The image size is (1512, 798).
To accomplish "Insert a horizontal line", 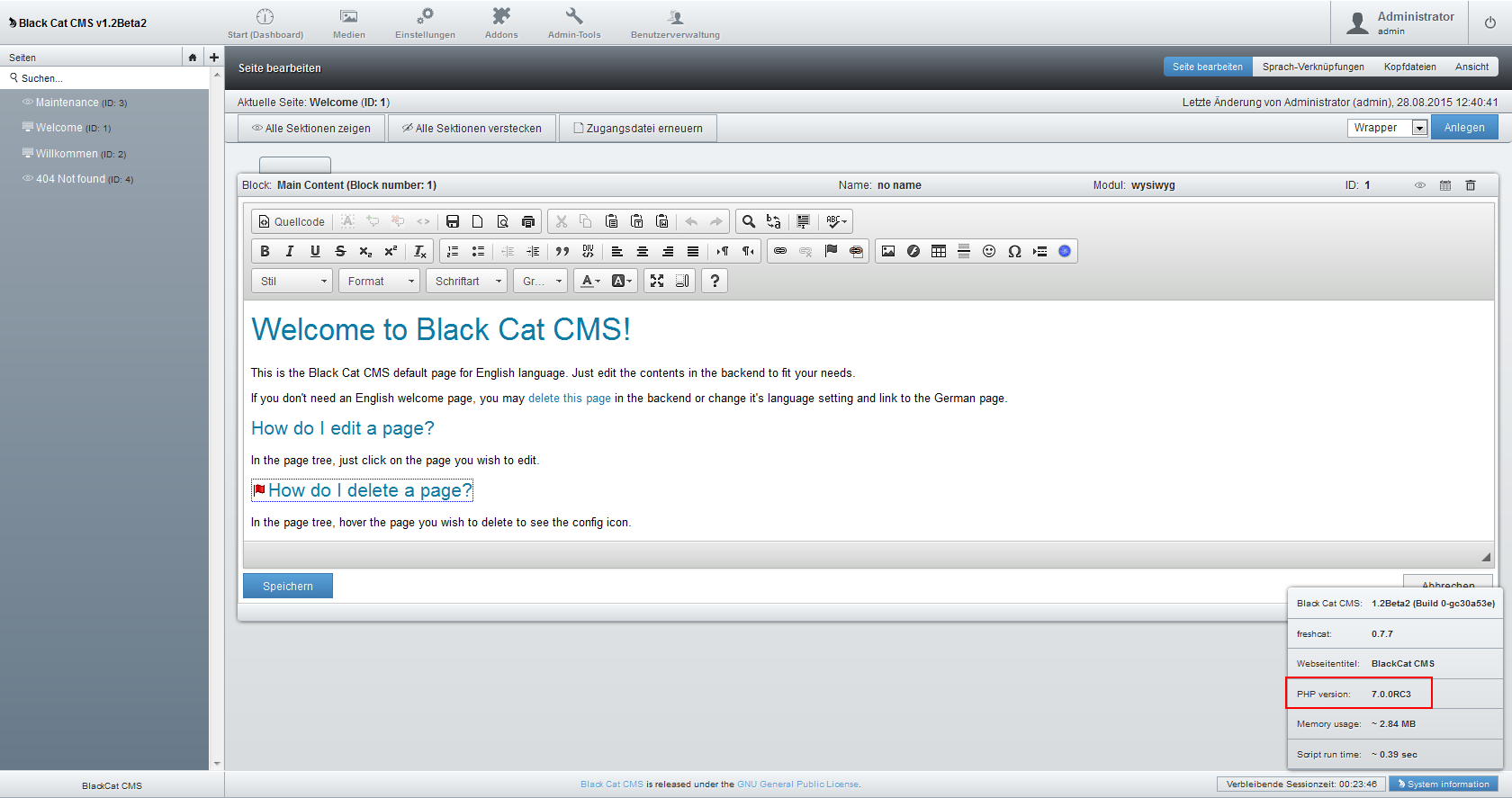I will (964, 251).
